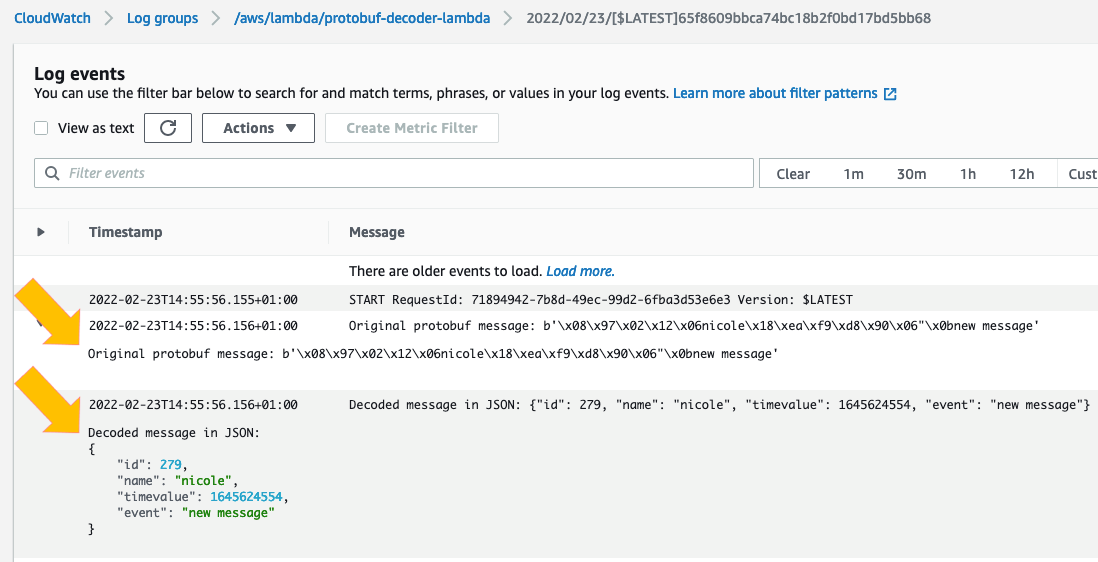1098x562 pixels.
Task: Open the protobuf-decoder-lambda log group breadcrumb
Action: 363,18
